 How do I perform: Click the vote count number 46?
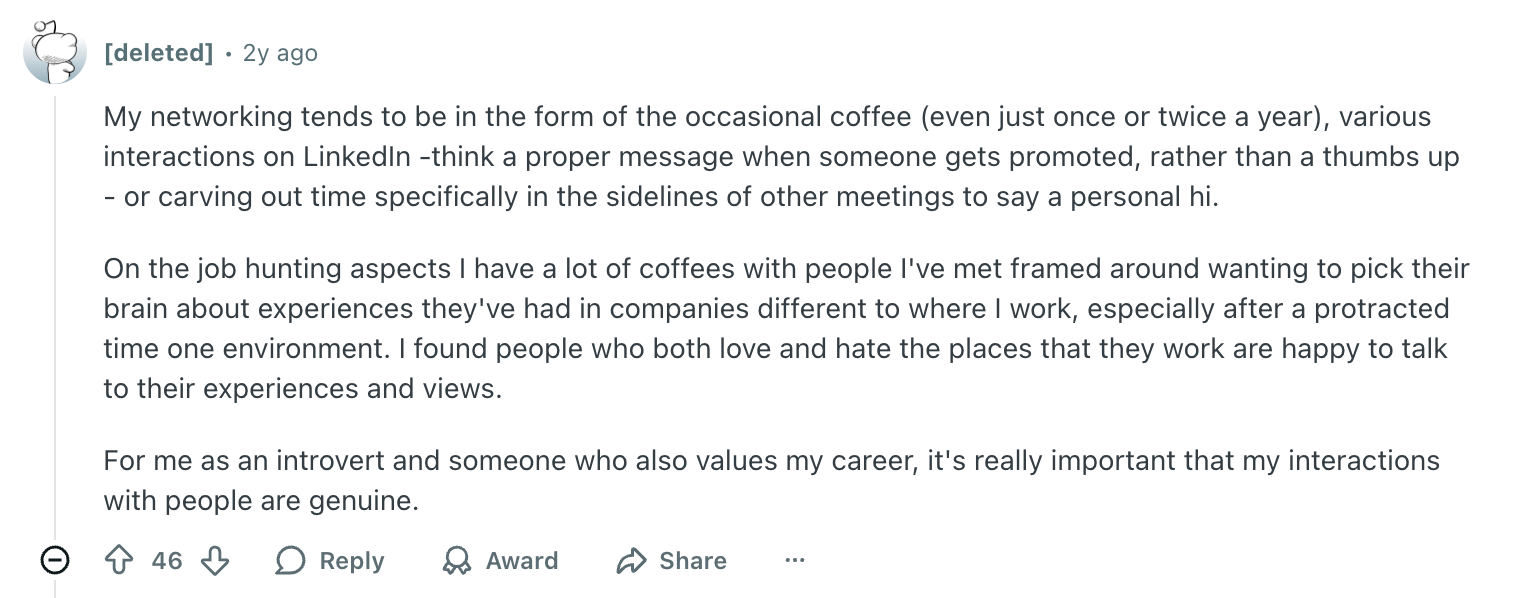167,561
